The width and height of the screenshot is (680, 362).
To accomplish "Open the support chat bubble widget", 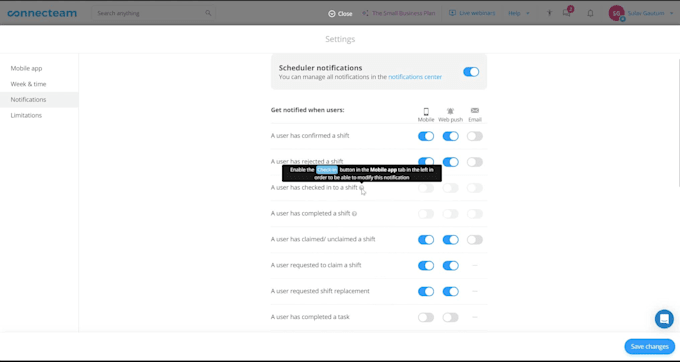I will tap(664, 319).
